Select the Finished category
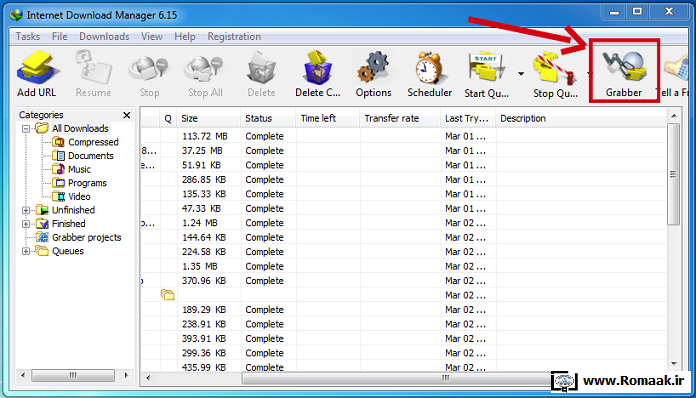Image resolution: width=696 pixels, height=398 pixels. click(x=68, y=224)
